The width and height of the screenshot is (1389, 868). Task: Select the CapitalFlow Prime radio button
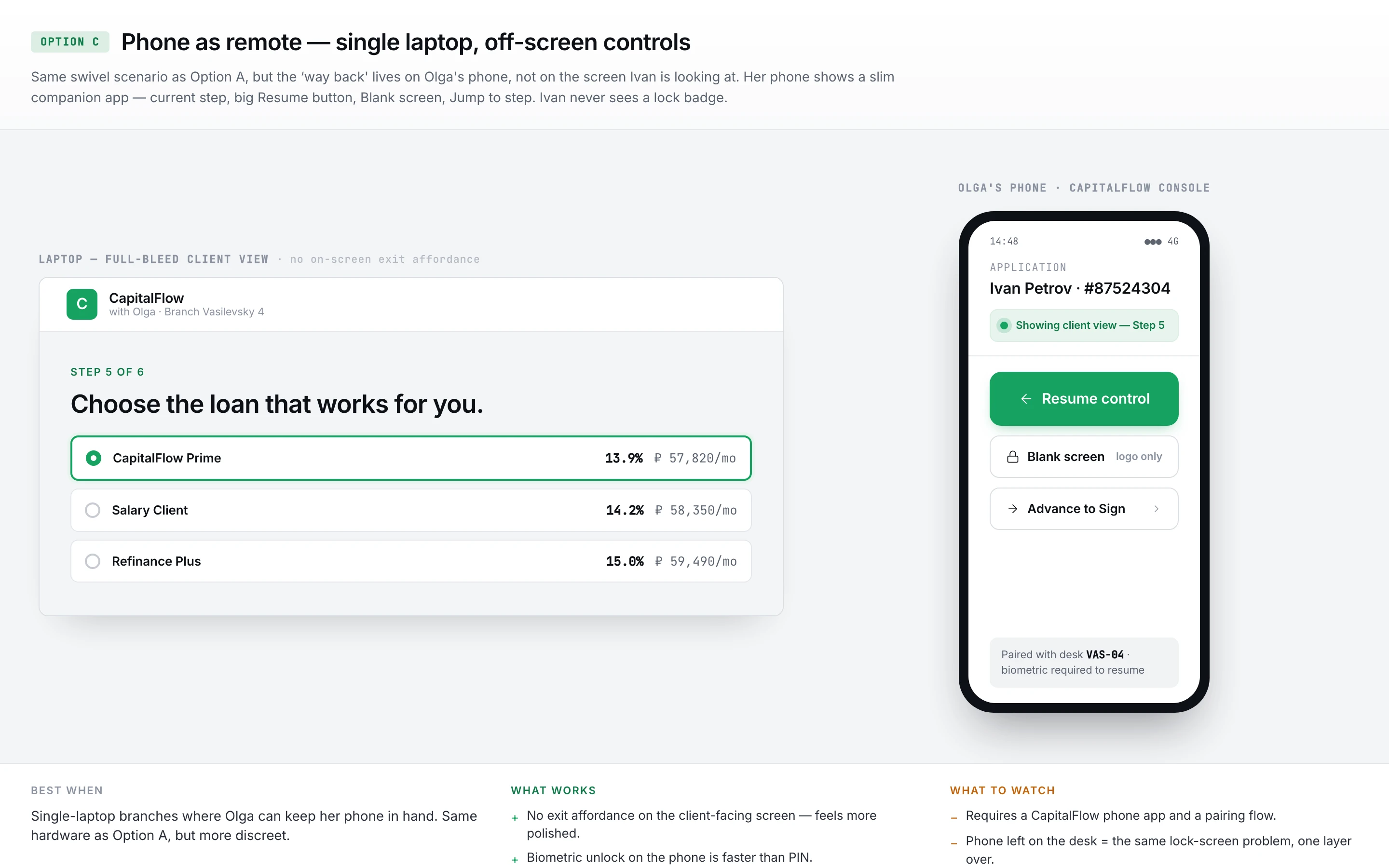[94, 458]
